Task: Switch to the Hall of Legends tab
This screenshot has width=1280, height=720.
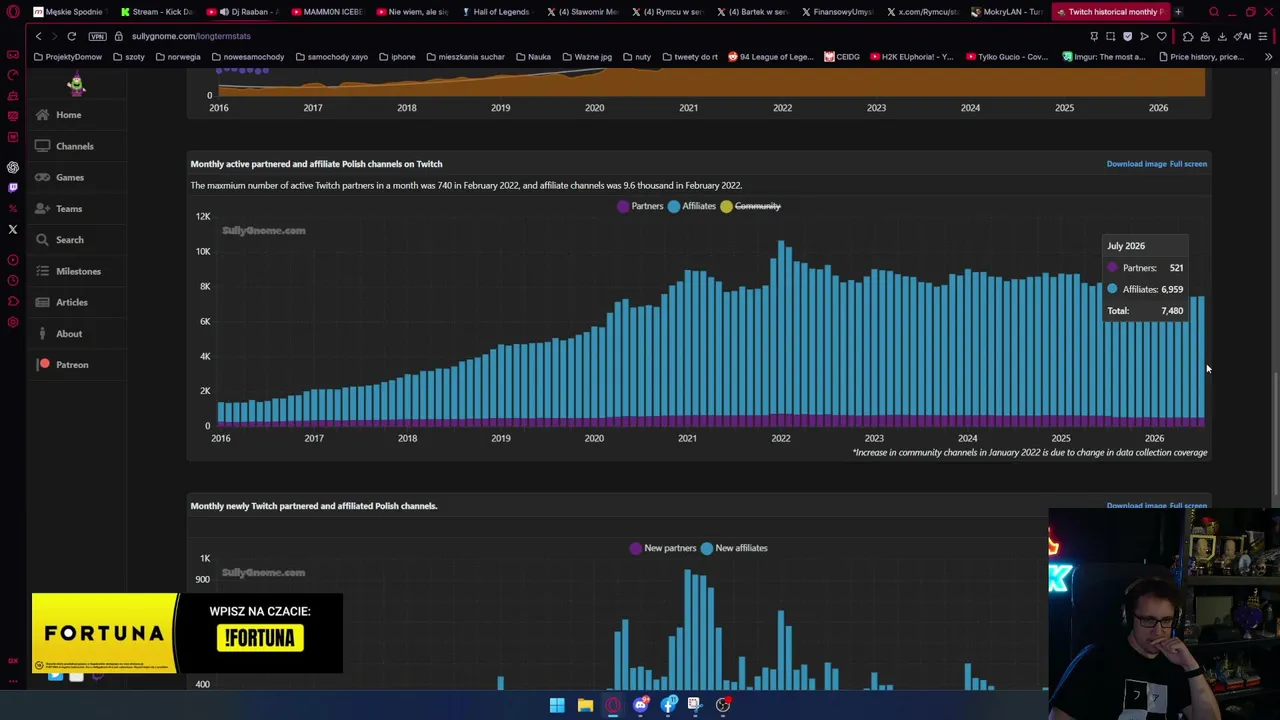Action: [x=497, y=12]
